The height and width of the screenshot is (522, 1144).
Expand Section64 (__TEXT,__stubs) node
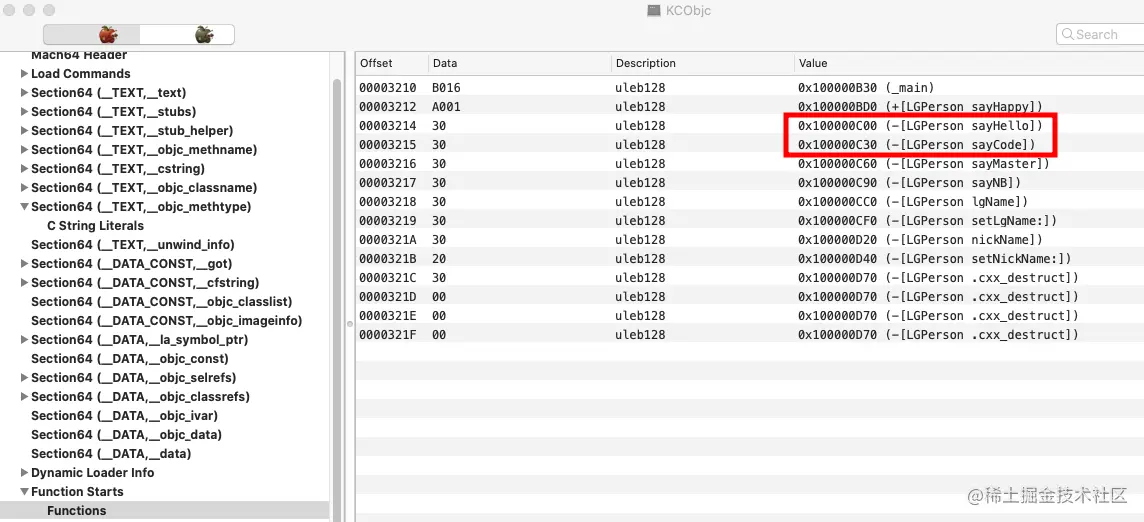(x=24, y=112)
